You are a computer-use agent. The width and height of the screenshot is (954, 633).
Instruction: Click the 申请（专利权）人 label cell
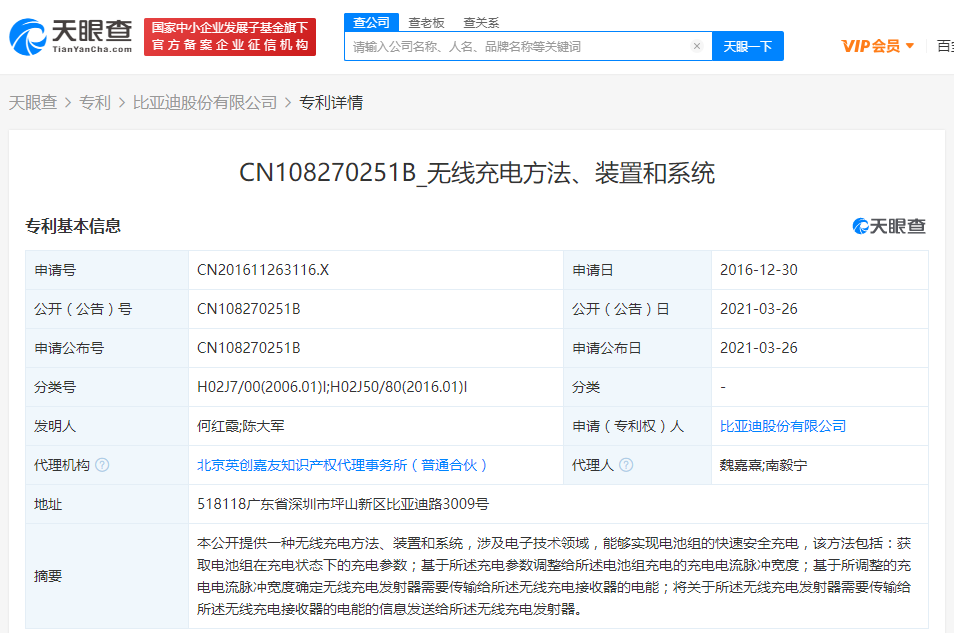638,426
